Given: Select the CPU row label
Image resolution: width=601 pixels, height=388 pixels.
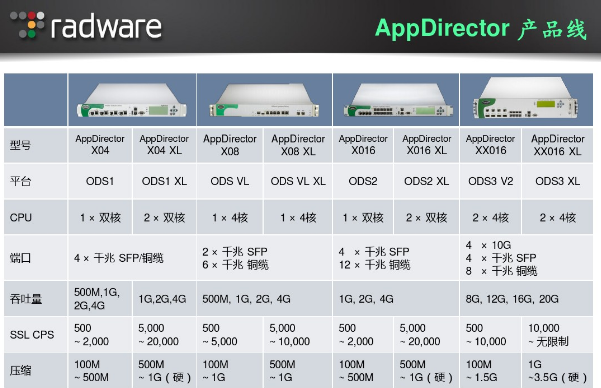Looking at the screenshot, I should pos(21,217).
